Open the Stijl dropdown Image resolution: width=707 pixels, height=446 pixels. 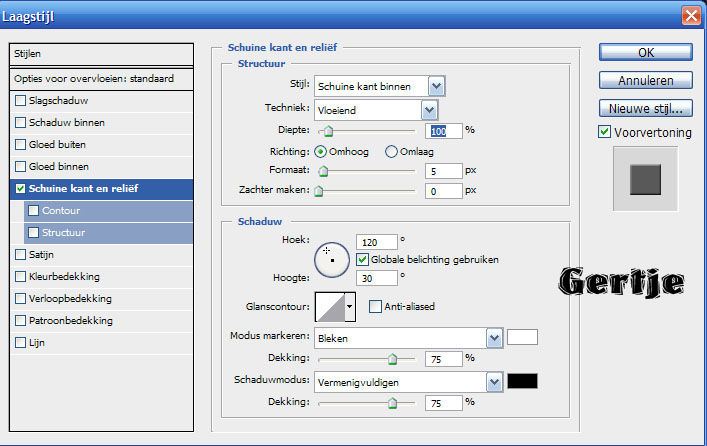tap(436, 86)
